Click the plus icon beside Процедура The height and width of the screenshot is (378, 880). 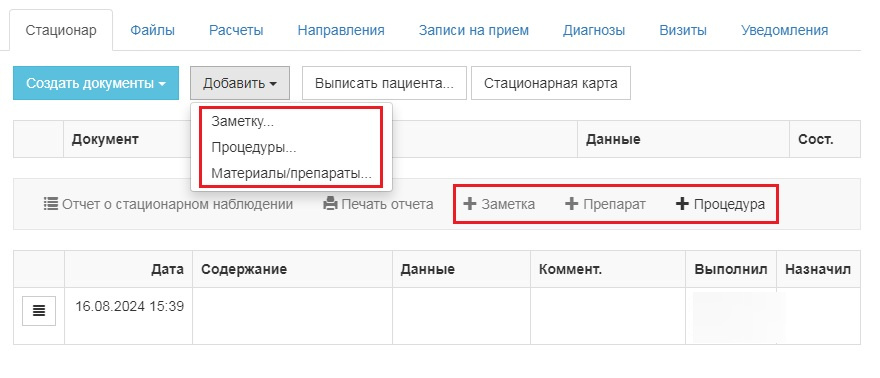(682, 204)
